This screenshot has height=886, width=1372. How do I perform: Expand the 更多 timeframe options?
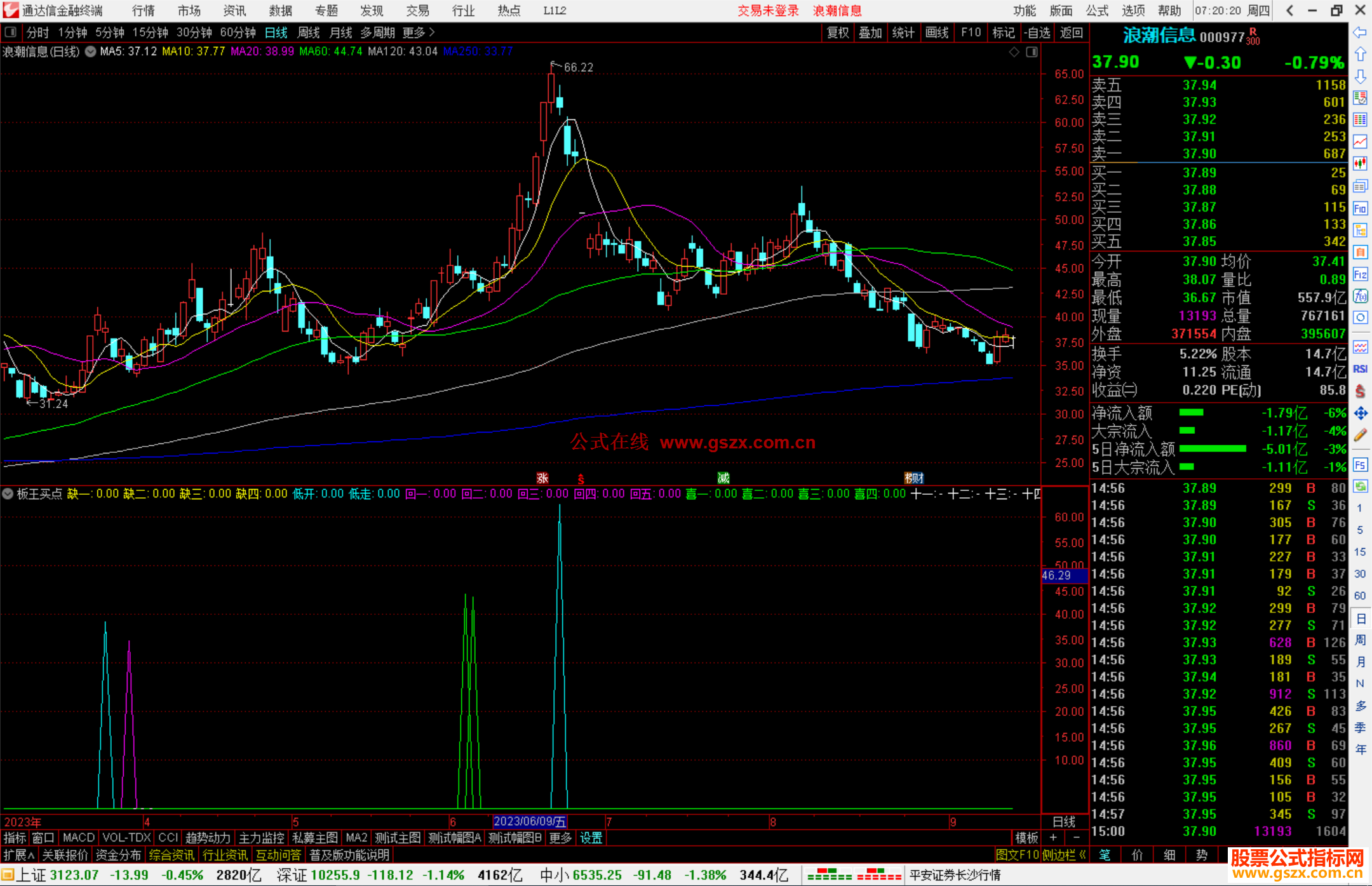[x=418, y=32]
